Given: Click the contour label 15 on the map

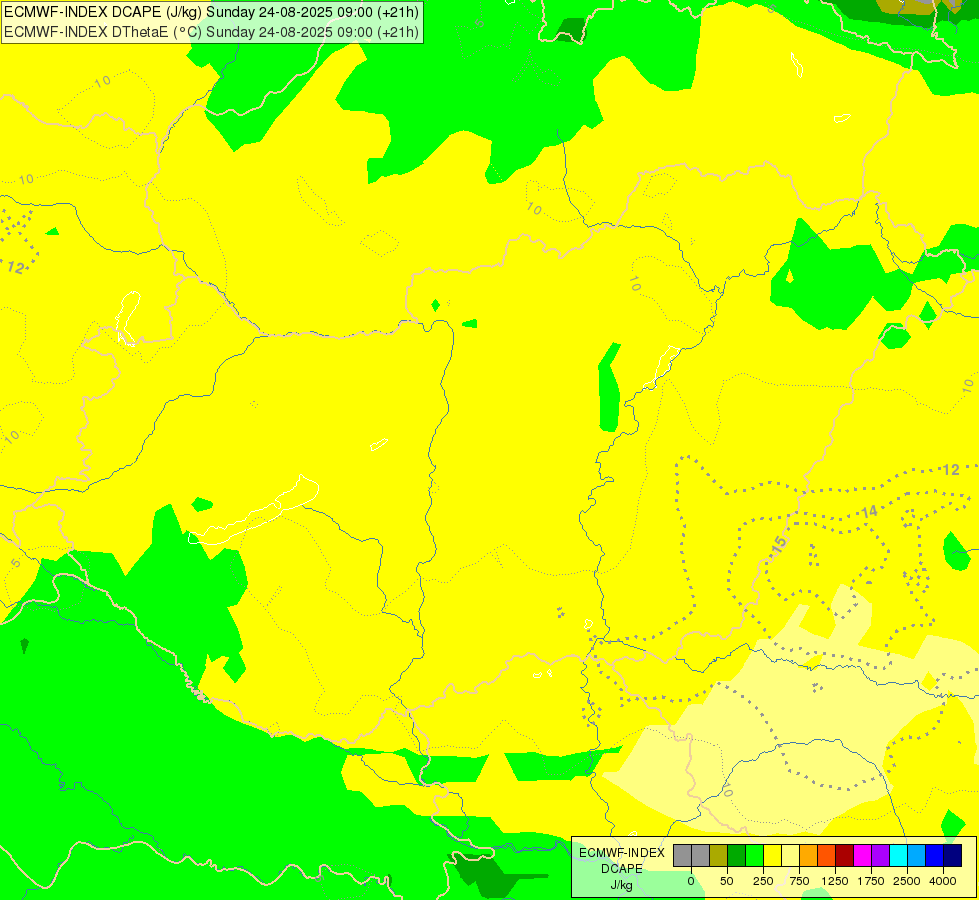Looking at the screenshot, I should (779, 543).
